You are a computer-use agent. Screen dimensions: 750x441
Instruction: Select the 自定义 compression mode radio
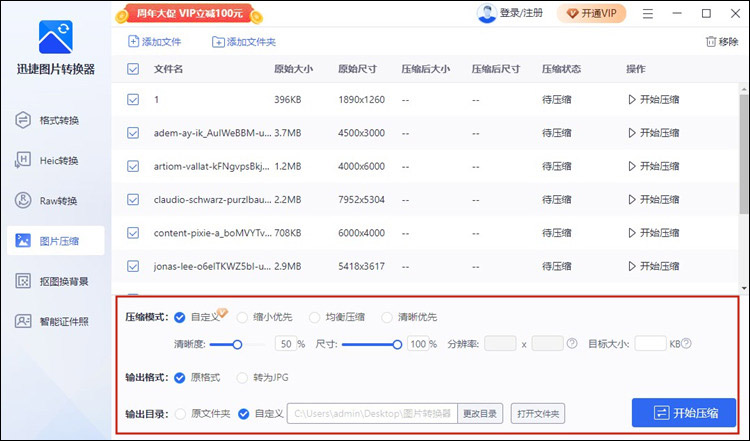pos(180,317)
